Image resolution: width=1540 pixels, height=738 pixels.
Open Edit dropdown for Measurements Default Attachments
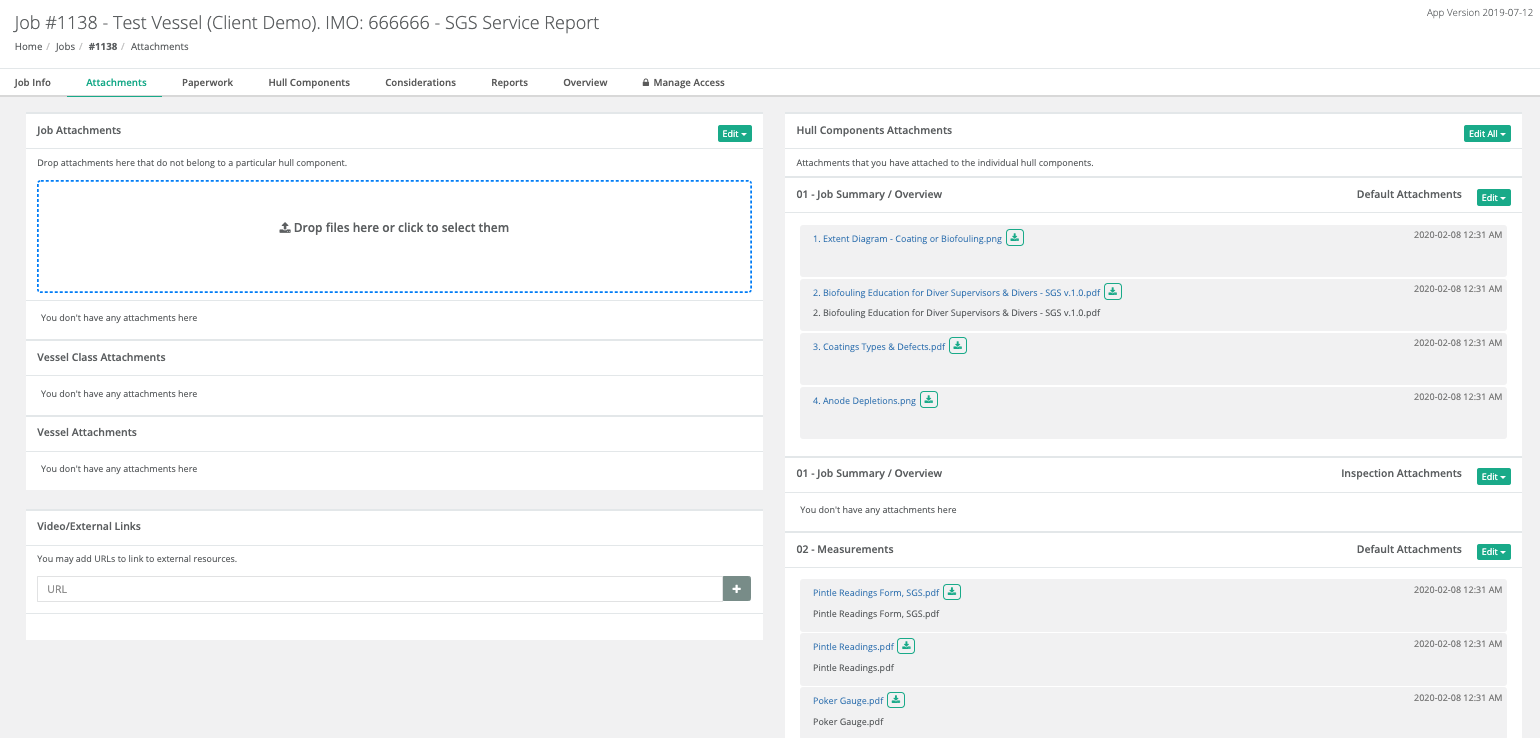[x=1493, y=552]
